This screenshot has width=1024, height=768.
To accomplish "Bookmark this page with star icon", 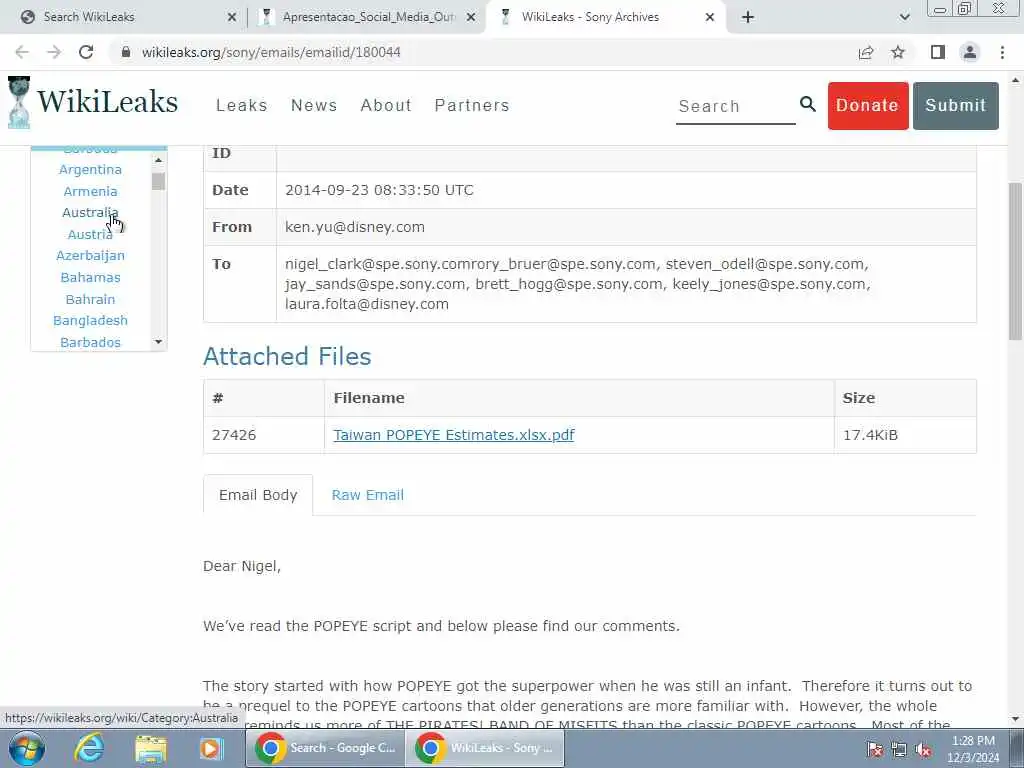I will [x=898, y=52].
